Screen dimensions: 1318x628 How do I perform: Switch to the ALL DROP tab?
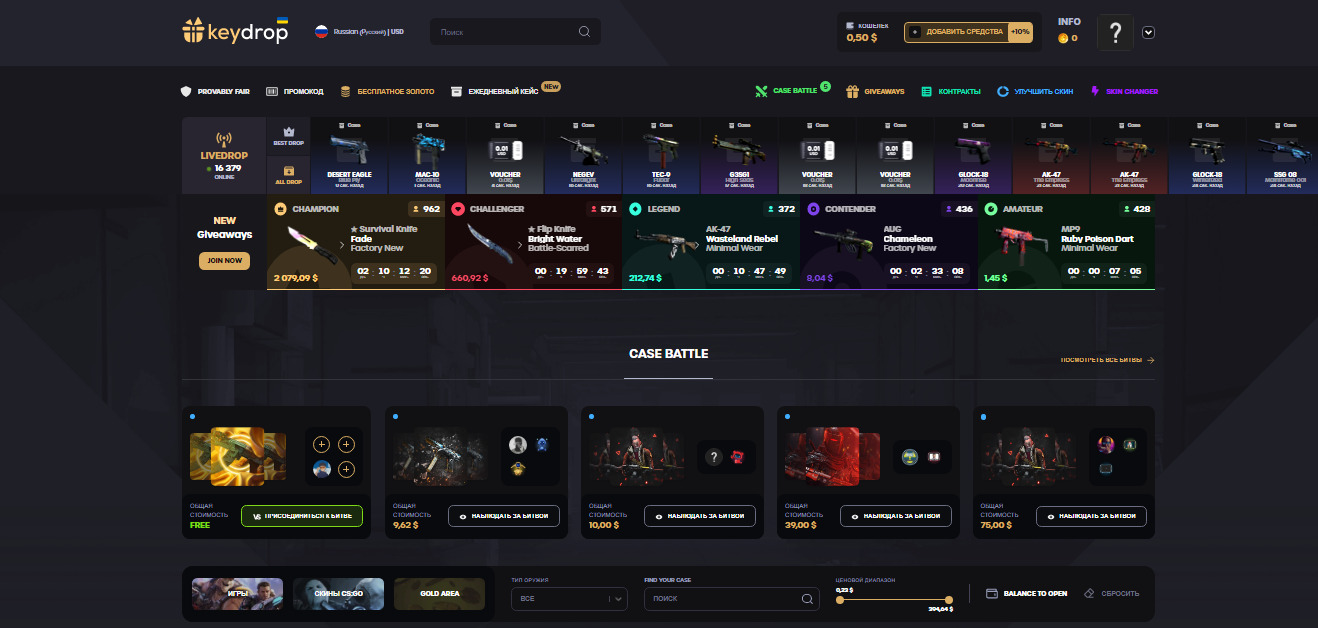pos(288,176)
